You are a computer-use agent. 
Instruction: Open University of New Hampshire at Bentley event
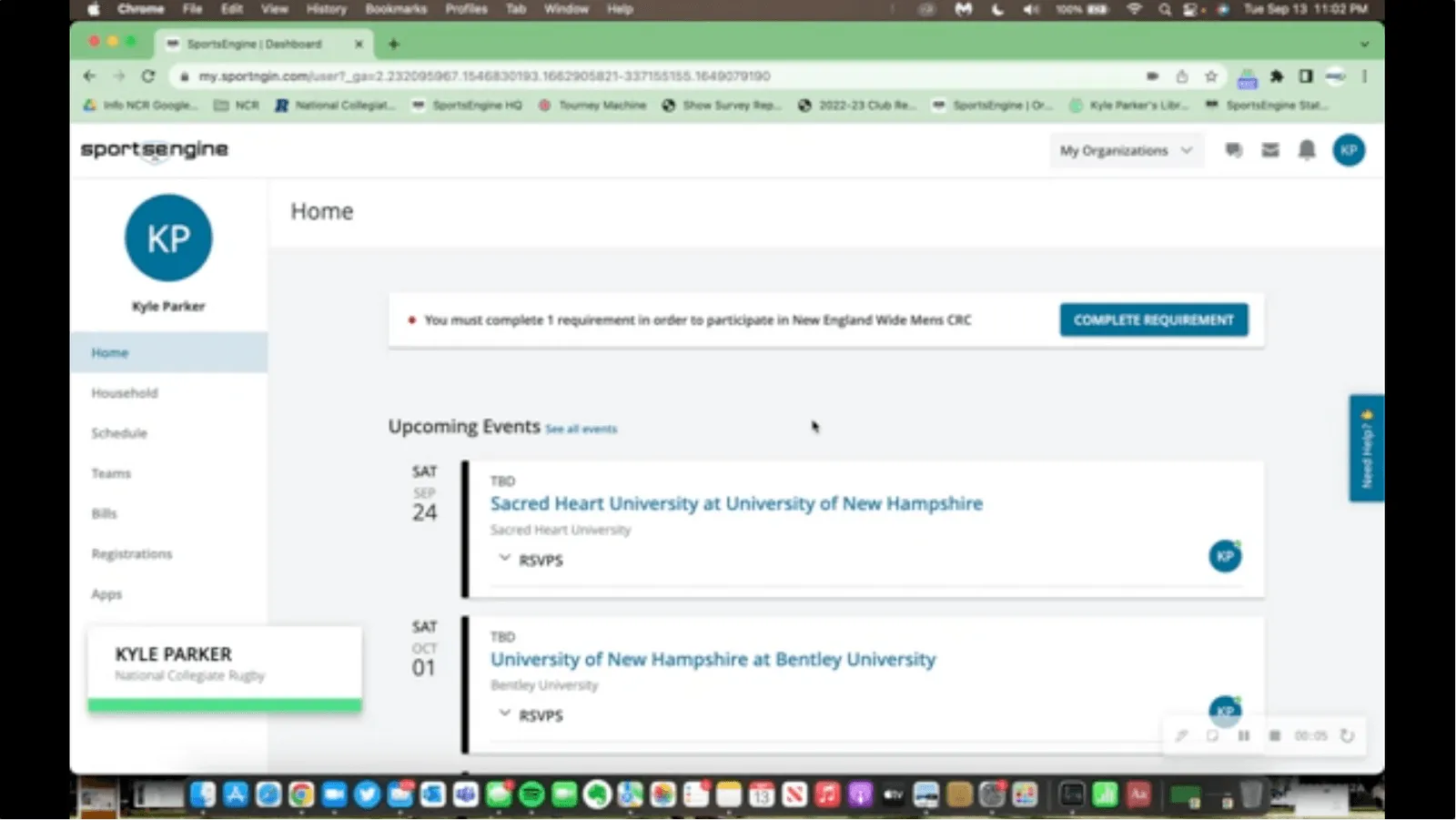click(713, 659)
